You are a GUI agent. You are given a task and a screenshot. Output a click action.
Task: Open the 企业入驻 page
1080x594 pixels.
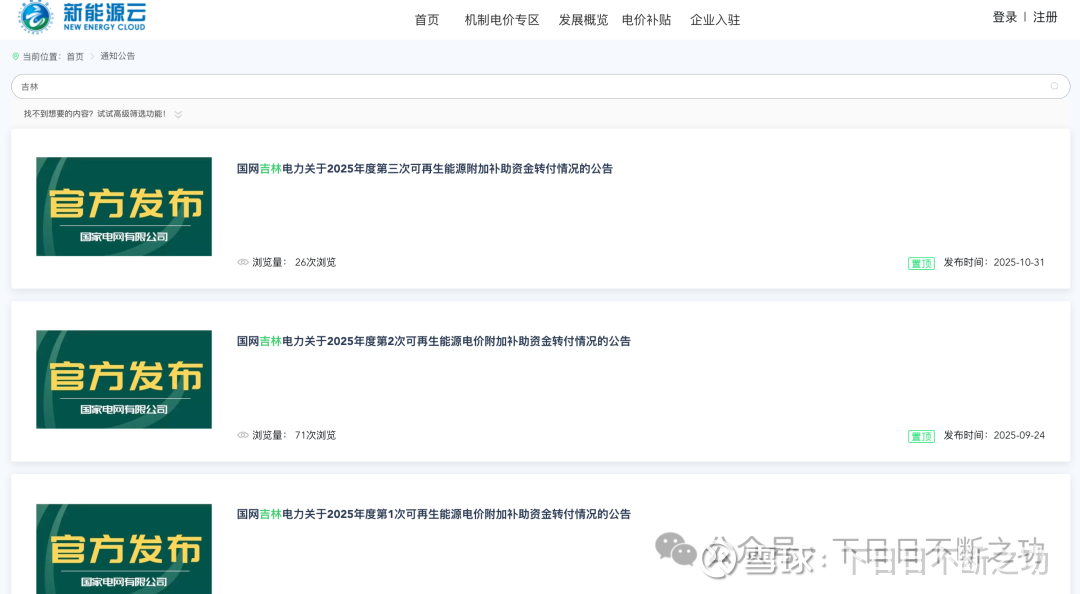tap(715, 20)
